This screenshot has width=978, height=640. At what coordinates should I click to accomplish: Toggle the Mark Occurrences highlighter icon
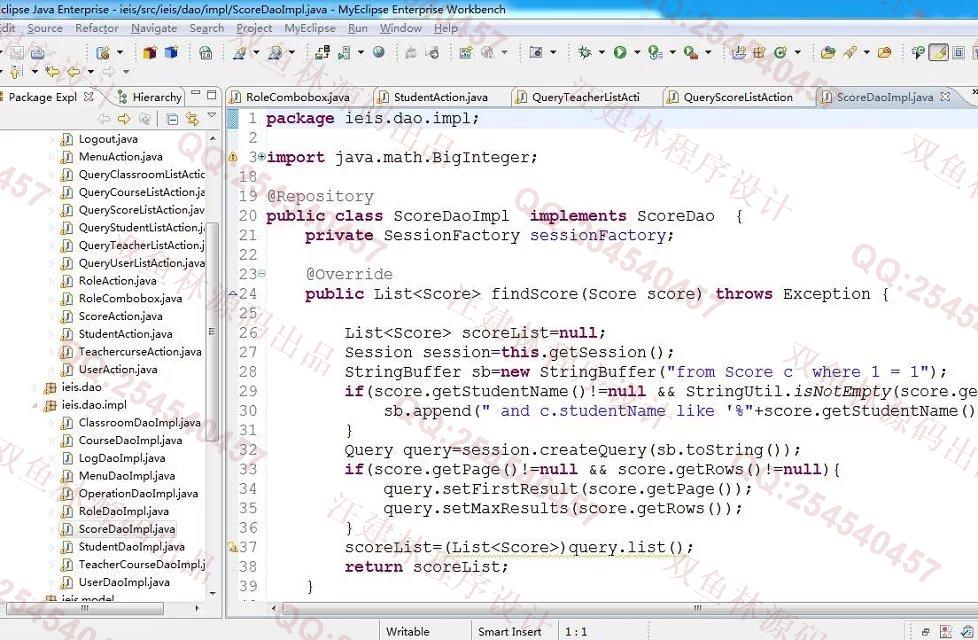939,53
